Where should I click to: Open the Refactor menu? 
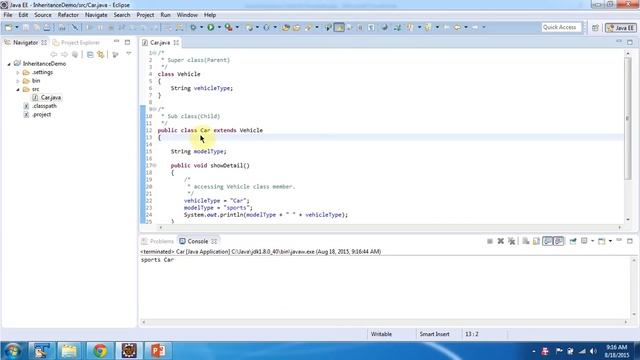tap(68, 15)
